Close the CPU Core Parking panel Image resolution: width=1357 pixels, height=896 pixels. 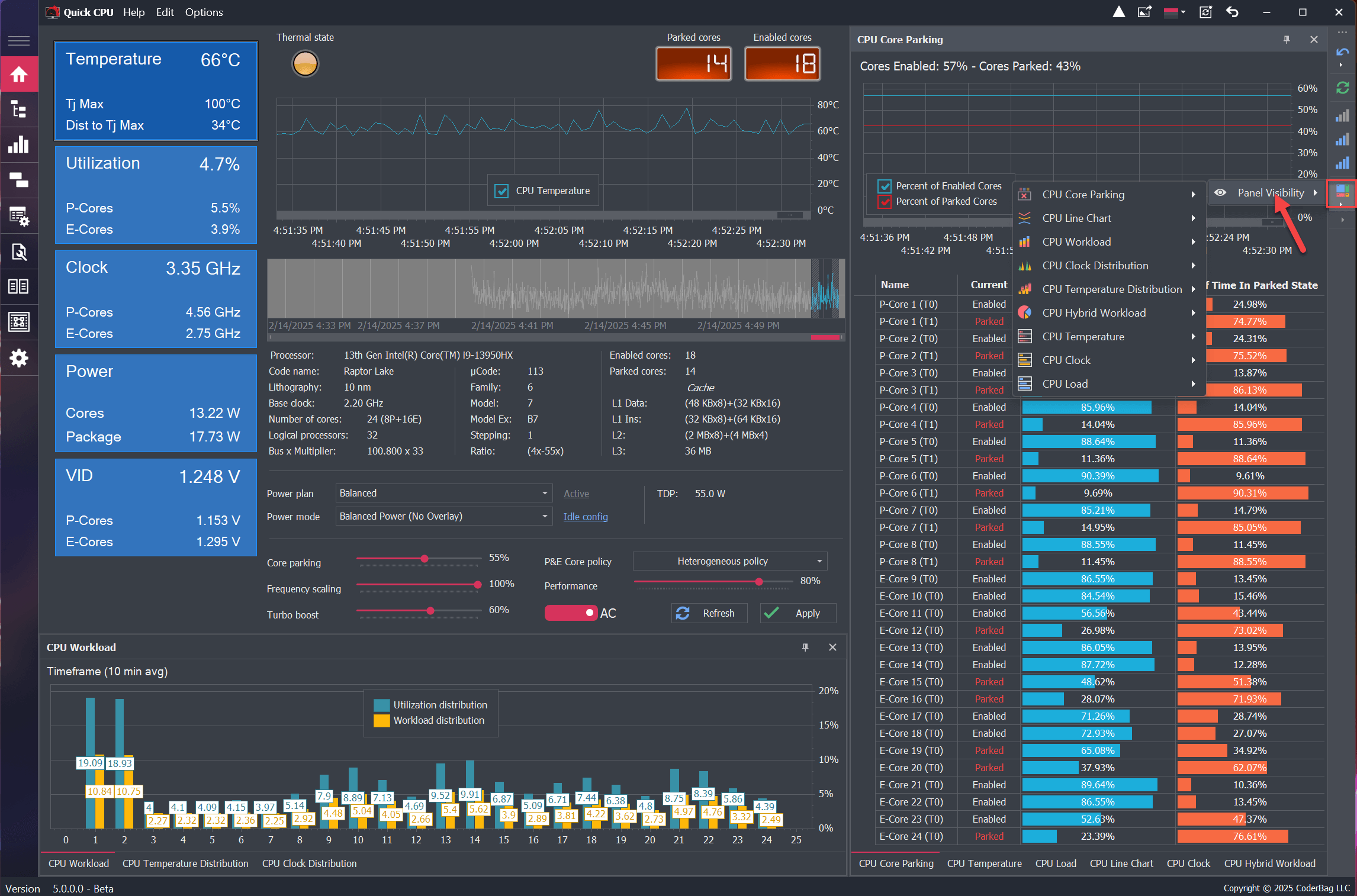pos(1314,40)
